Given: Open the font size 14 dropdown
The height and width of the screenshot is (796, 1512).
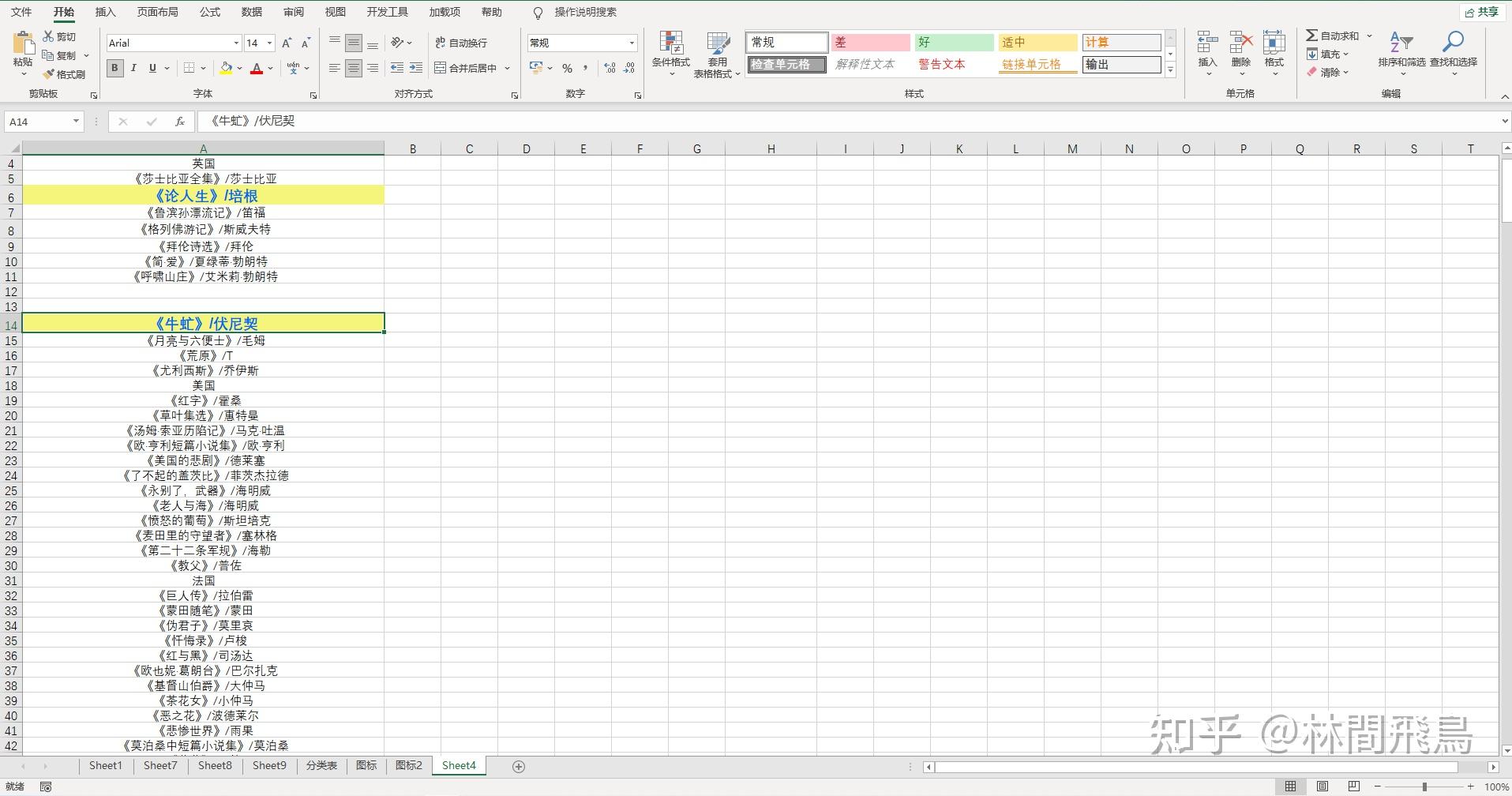Looking at the screenshot, I should (269, 43).
